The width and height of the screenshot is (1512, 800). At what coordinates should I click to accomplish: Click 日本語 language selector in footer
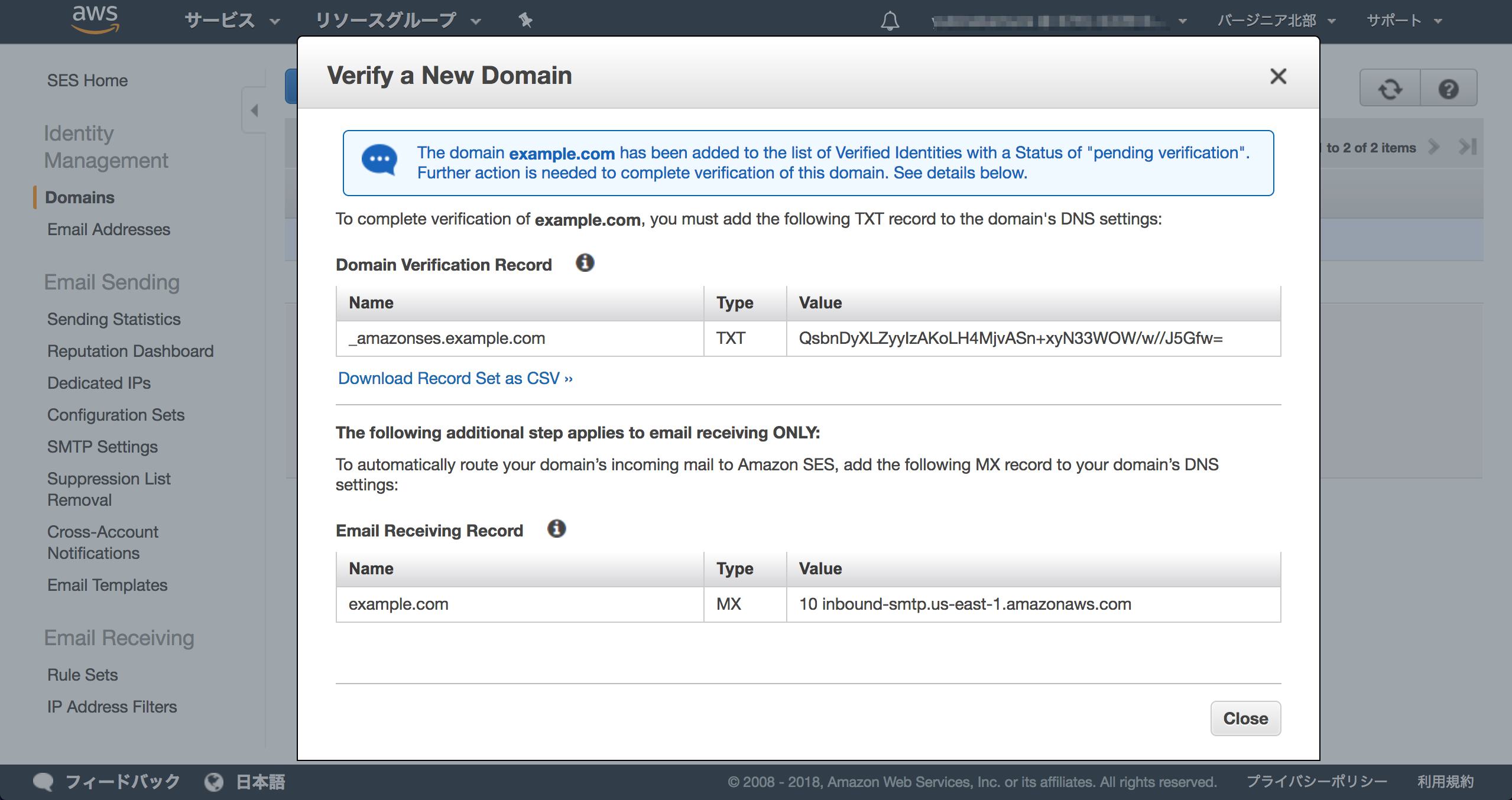click(260, 782)
